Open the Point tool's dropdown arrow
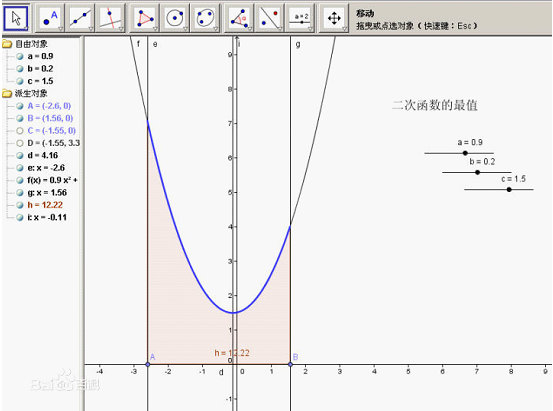Screen dimensions: 553x411 pos(60,29)
